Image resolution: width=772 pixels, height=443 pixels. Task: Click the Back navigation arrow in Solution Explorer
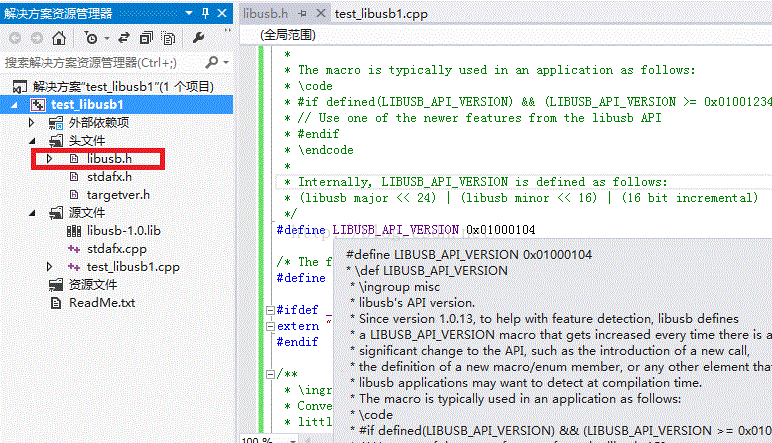click(x=15, y=38)
